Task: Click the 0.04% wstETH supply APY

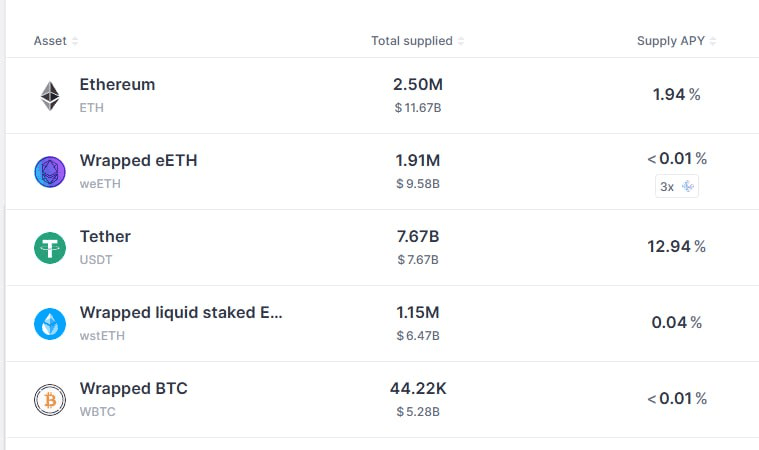Action: pos(677,323)
